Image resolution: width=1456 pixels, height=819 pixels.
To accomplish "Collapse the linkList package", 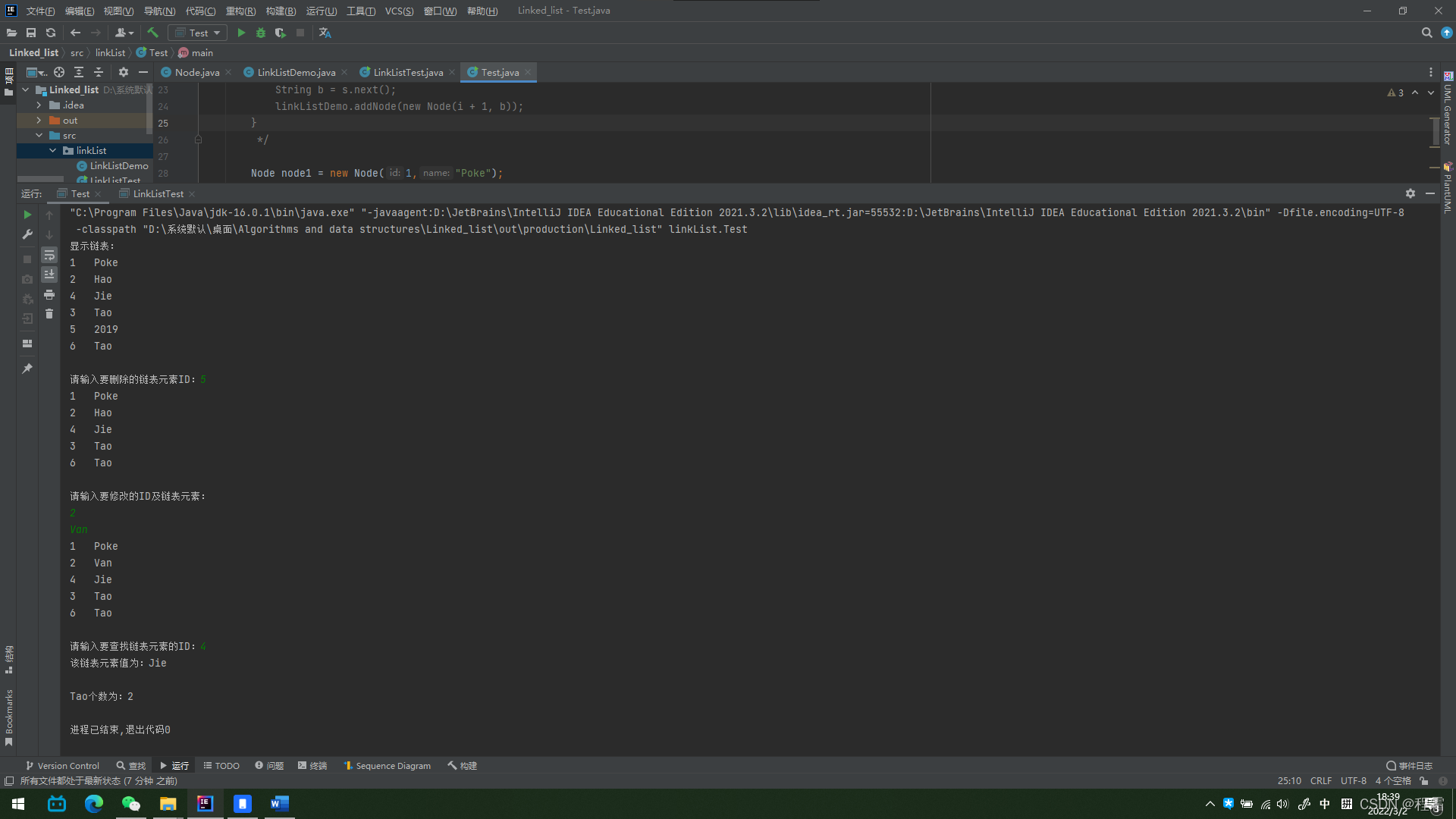I will pos(53,150).
